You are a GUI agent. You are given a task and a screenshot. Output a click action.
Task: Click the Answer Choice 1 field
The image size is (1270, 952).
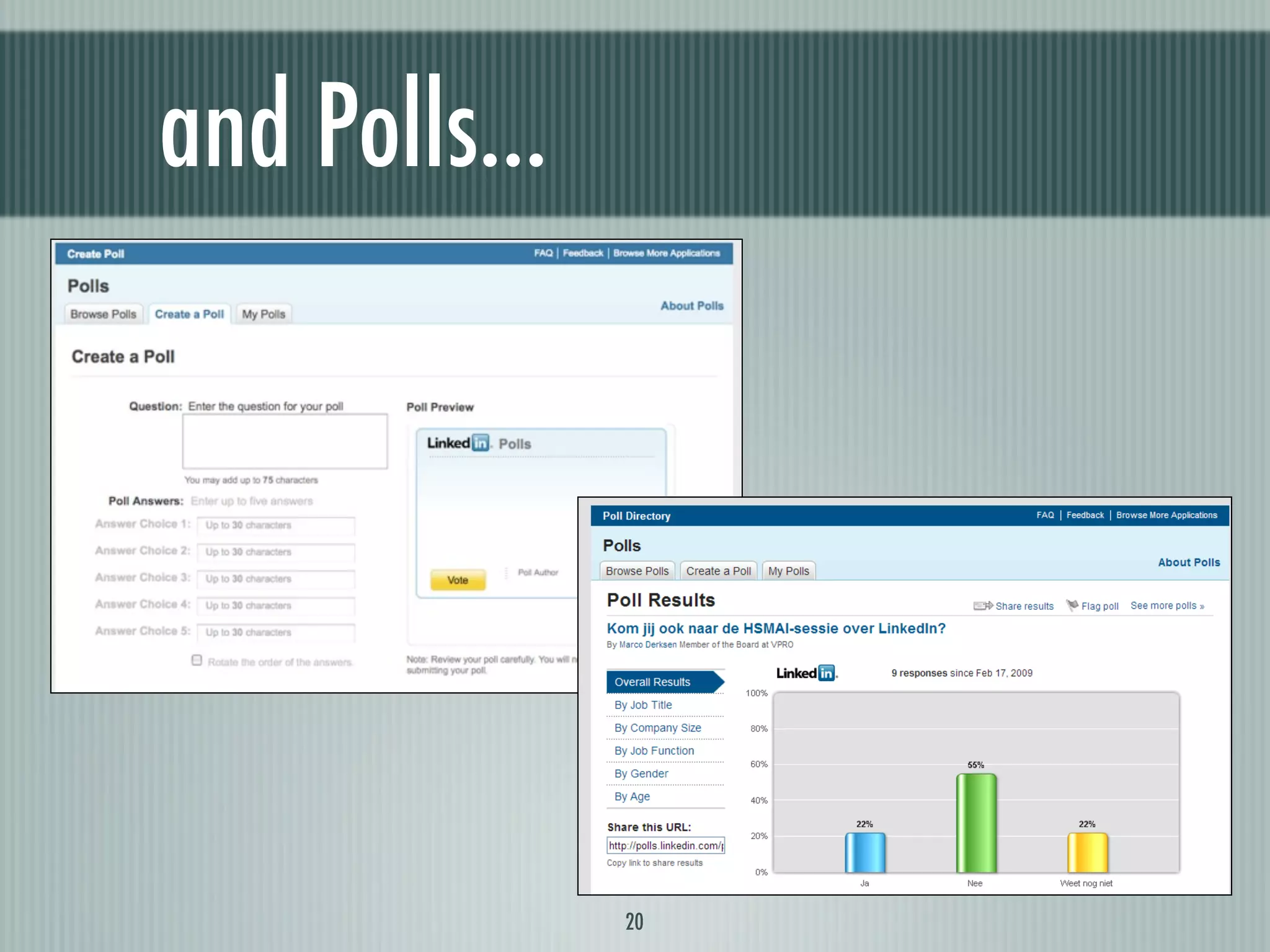click(x=276, y=526)
